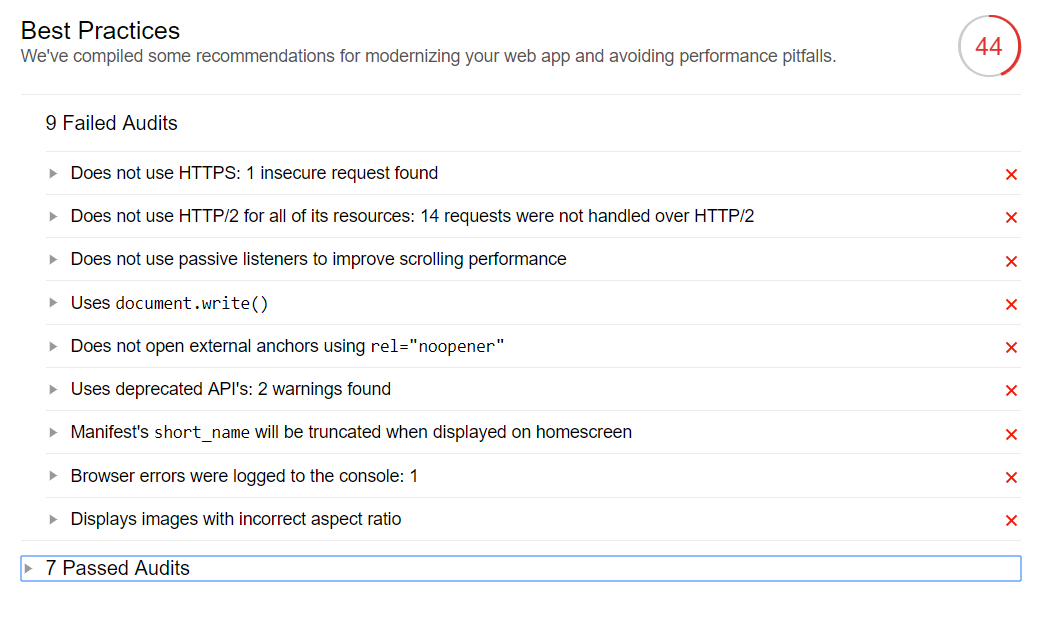Click the red X for aspect ratio audit
1043x620 pixels.
(1011, 521)
